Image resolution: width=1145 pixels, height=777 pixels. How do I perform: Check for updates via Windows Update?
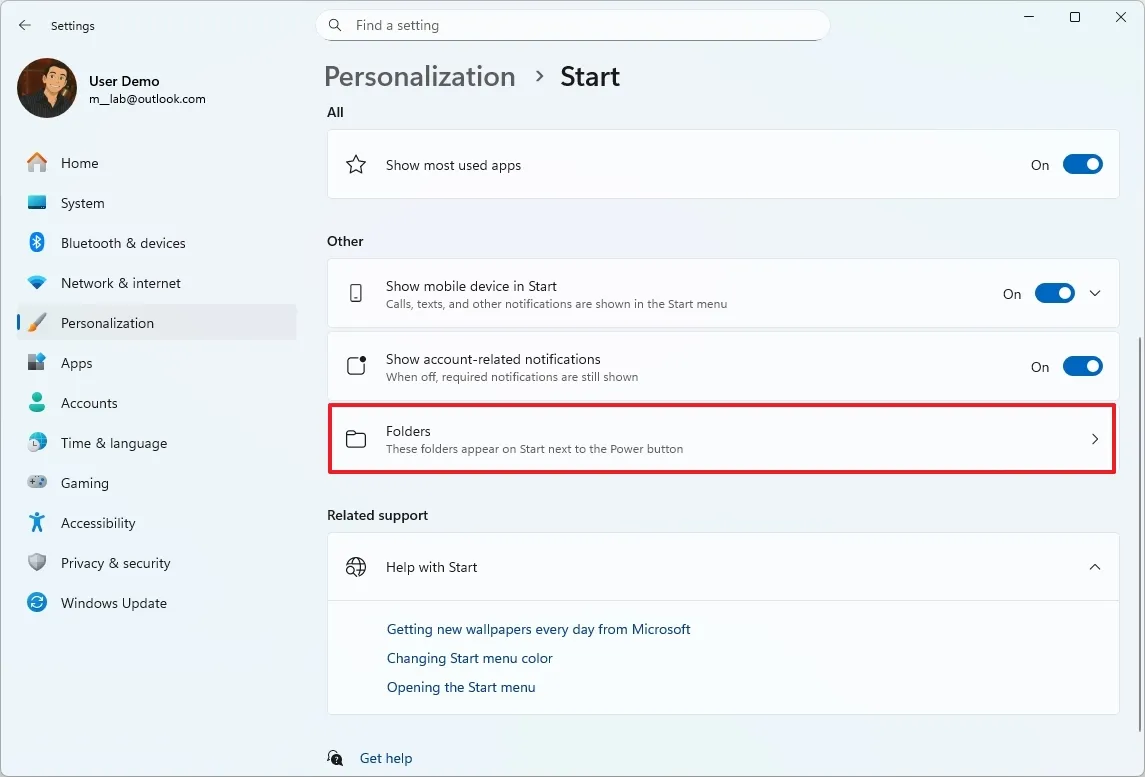[x=113, y=602]
